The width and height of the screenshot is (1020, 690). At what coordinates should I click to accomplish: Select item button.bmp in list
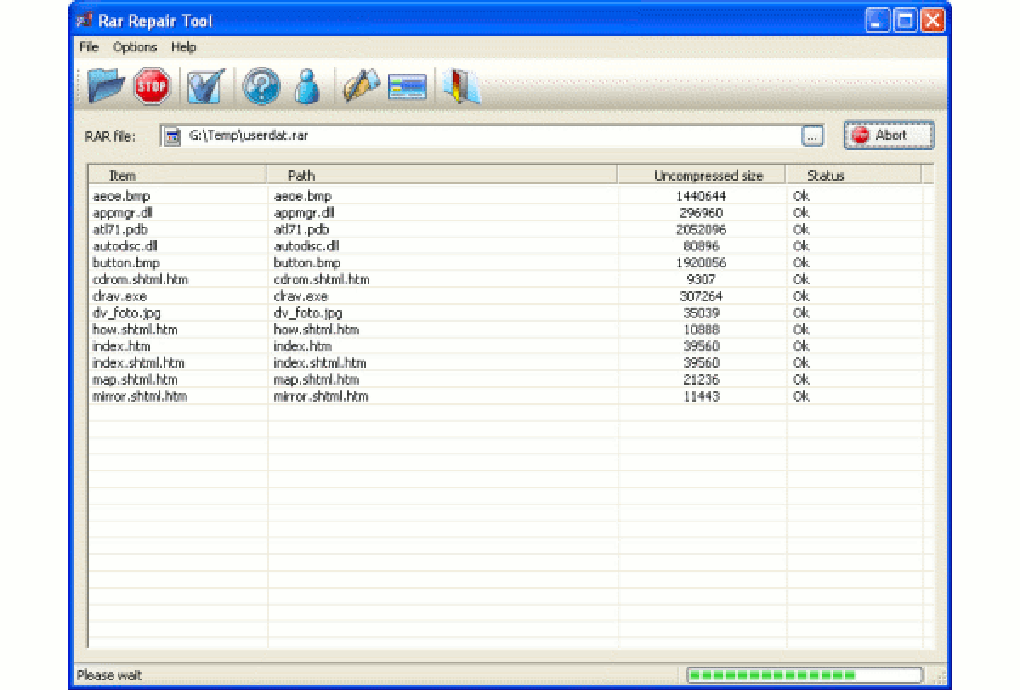tap(126, 263)
